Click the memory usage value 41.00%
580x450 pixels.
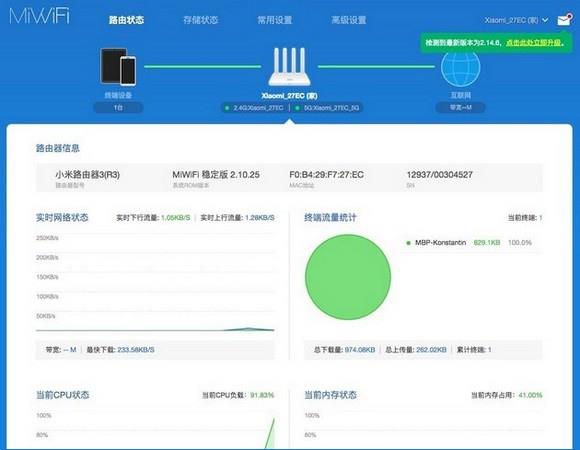pos(530,395)
